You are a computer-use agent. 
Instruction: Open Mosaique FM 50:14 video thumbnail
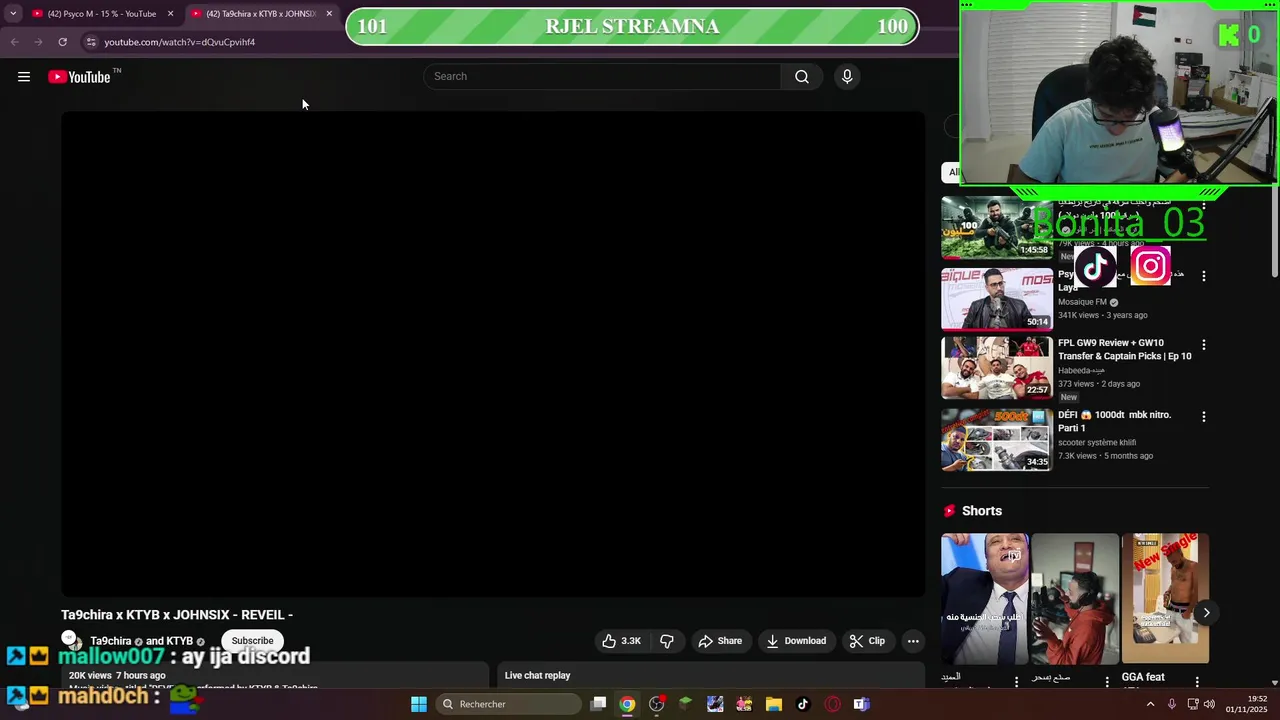997,298
